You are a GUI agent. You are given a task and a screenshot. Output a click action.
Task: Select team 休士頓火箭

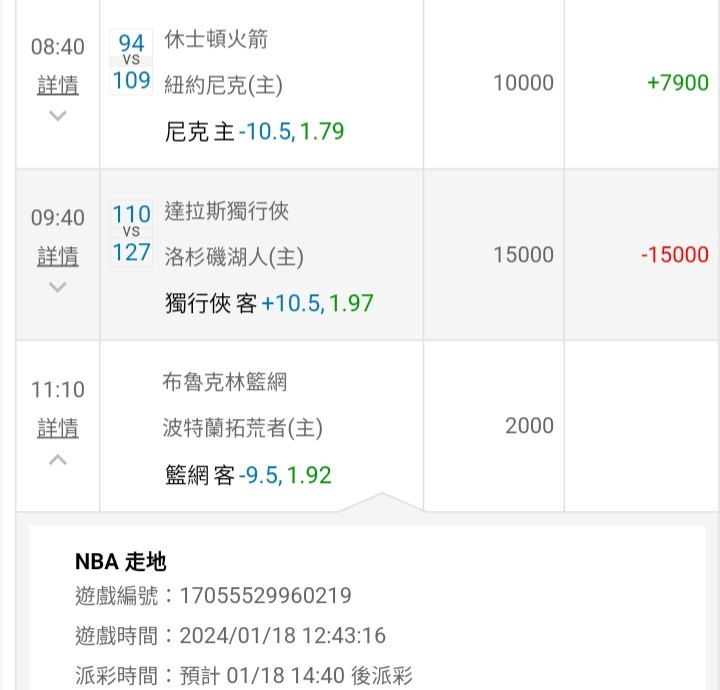216,40
